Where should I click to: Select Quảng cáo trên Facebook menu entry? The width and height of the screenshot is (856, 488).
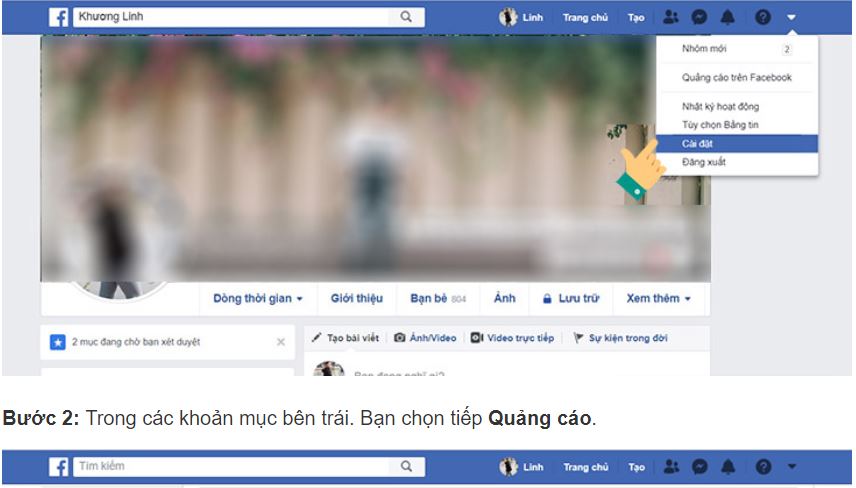[737, 78]
